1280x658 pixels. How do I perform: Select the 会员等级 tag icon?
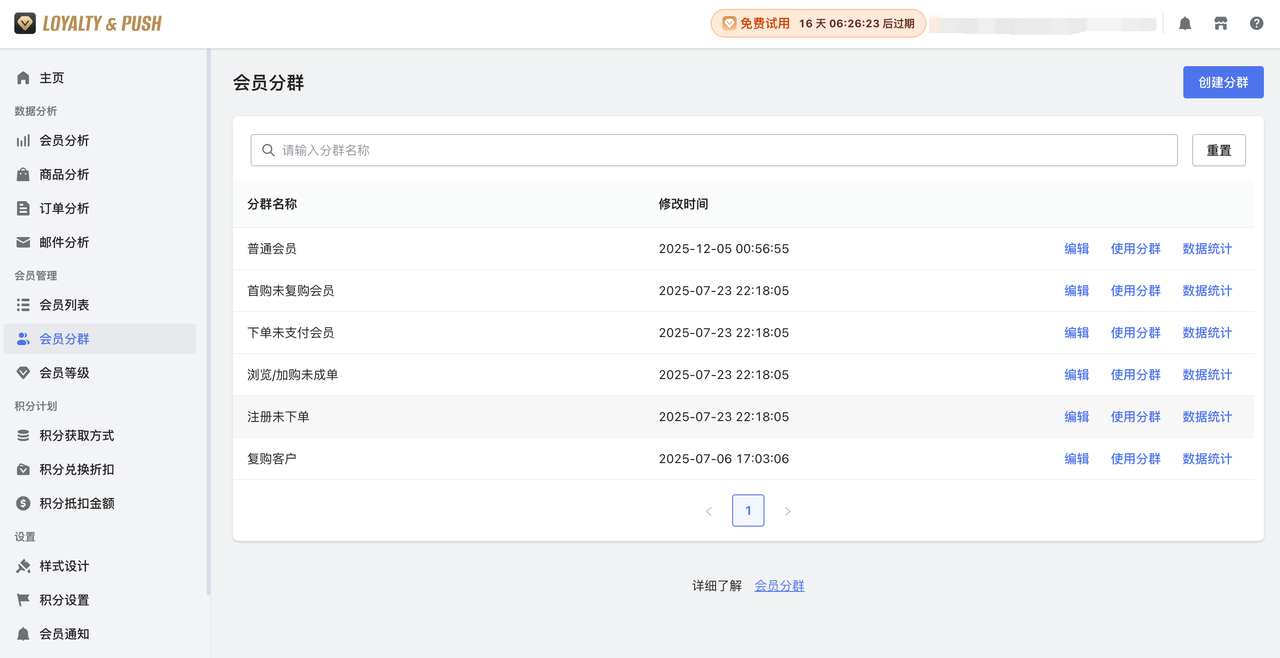point(22,372)
